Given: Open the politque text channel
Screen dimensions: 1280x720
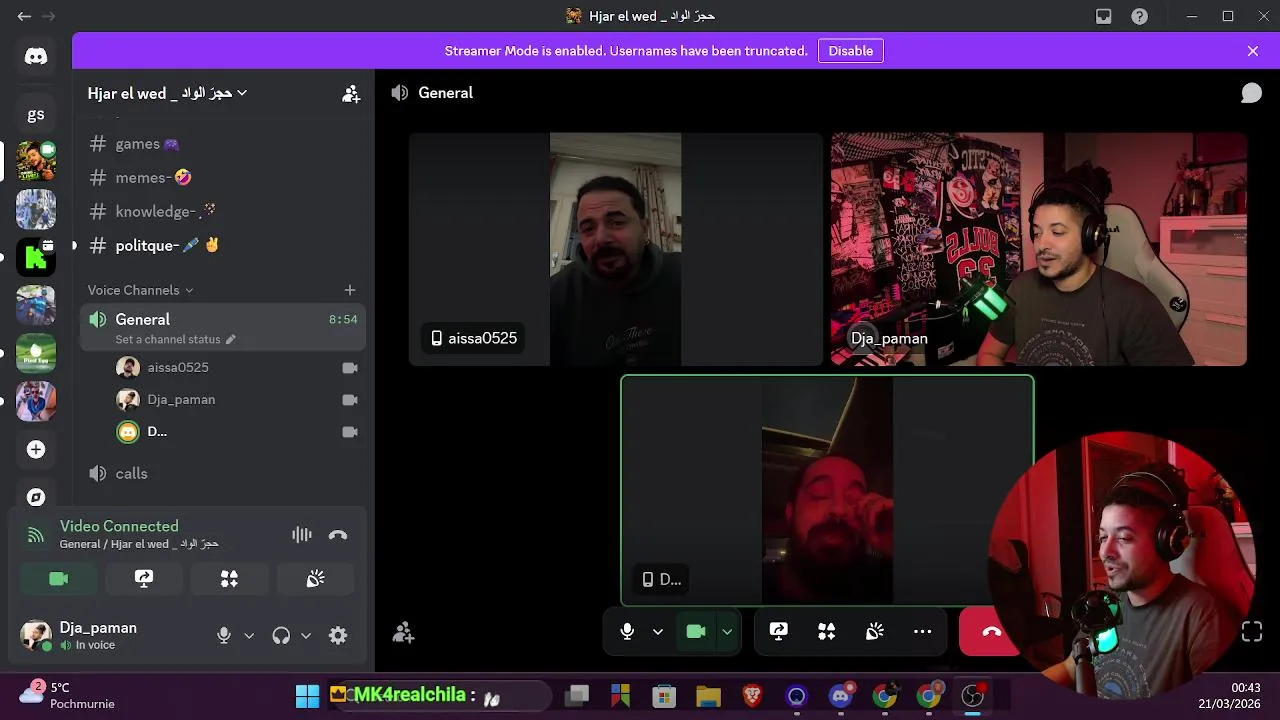Looking at the screenshot, I should click(x=223, y=246).
